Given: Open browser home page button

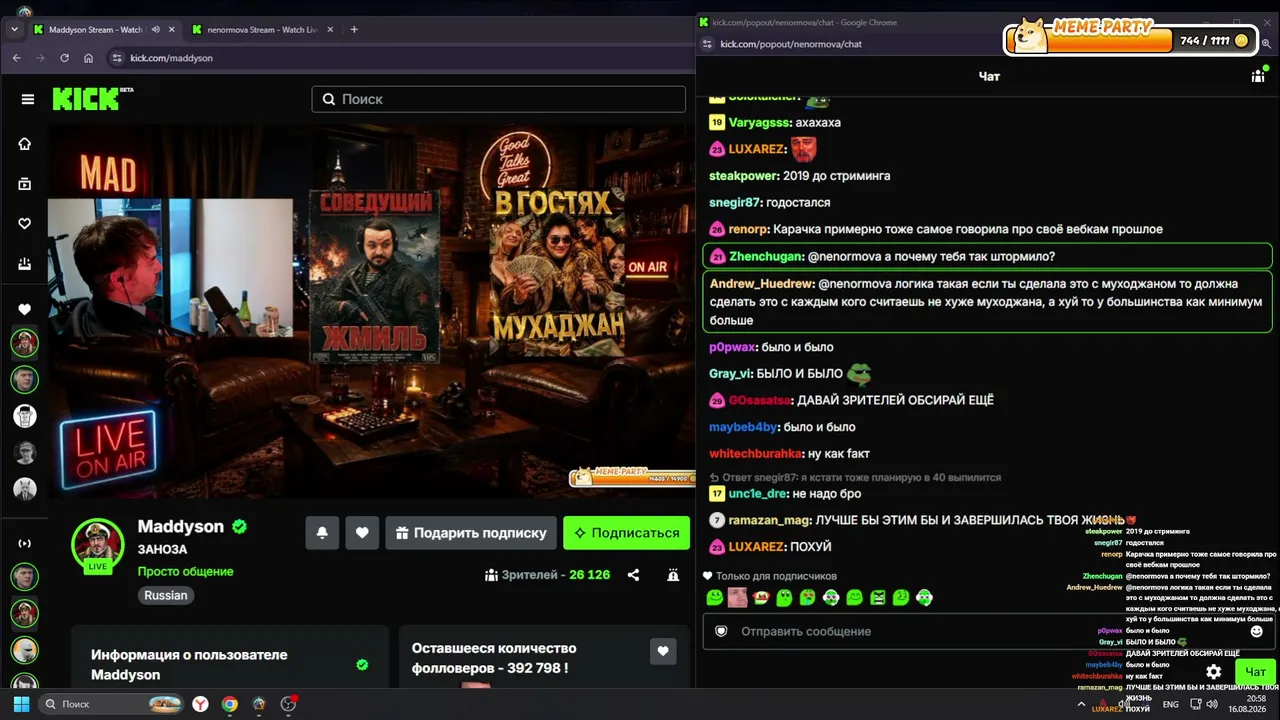Looking at the screenshot, I should pos(89,58).
